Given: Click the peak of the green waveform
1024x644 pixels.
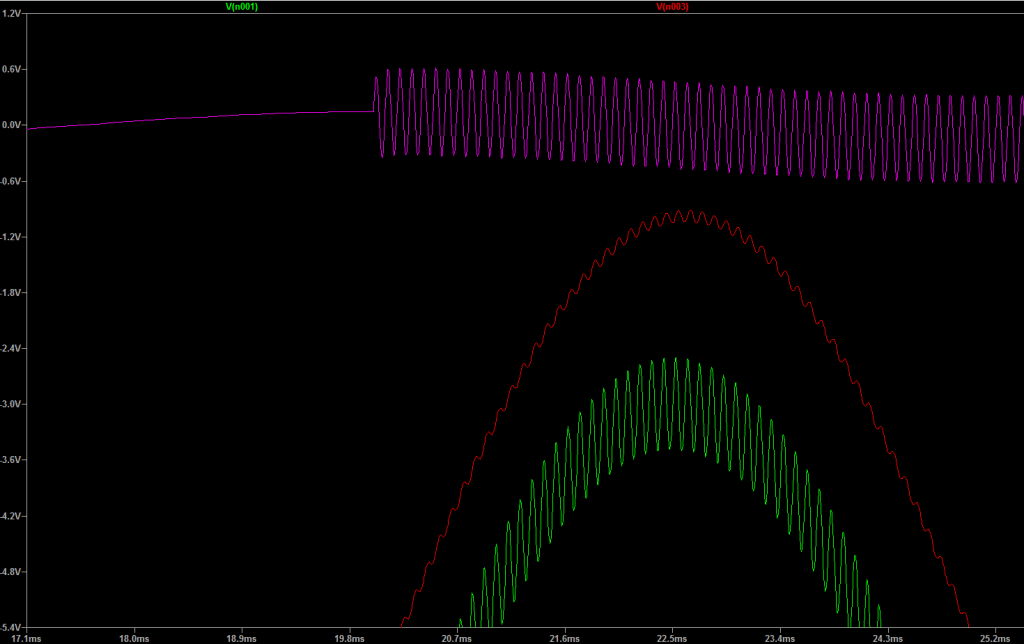Looking at the screenshot, I should pyautogui.click(x=676, y=359).
